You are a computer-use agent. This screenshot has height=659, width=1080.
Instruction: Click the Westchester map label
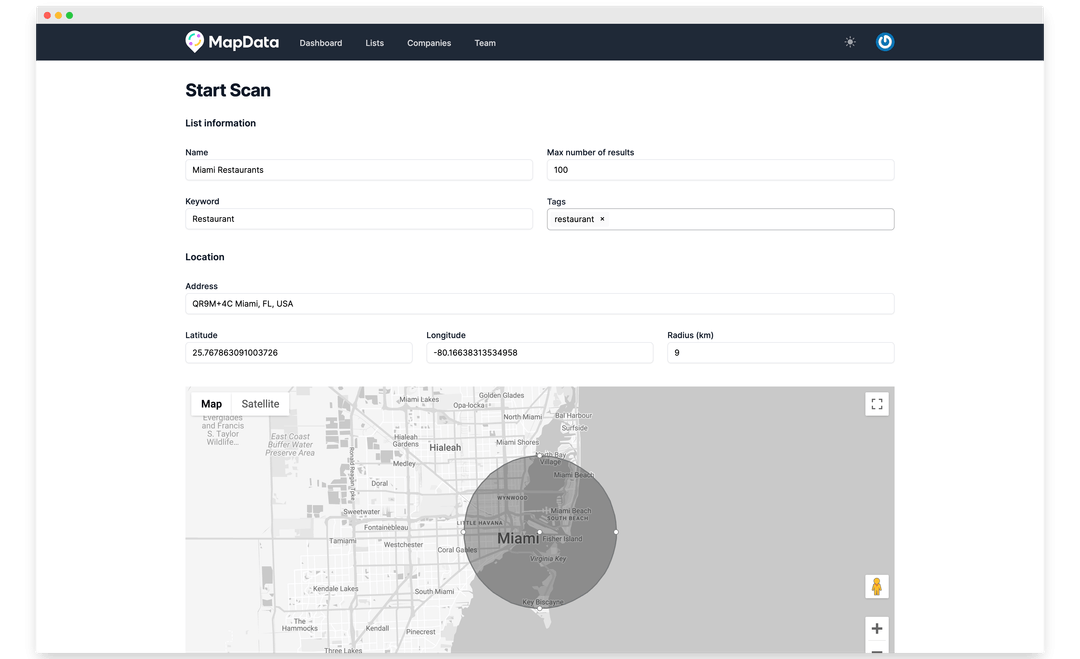(404, 545)
